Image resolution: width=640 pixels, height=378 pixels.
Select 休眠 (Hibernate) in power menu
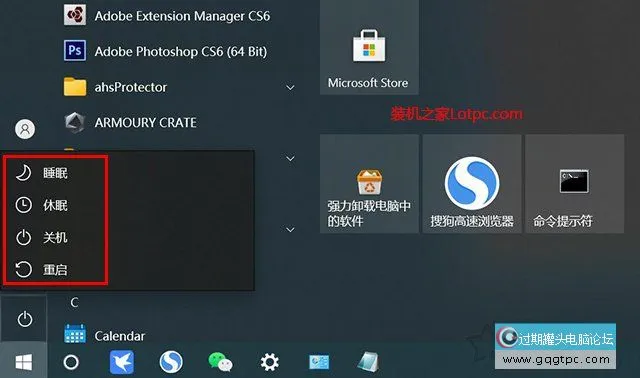pos(55,205)
